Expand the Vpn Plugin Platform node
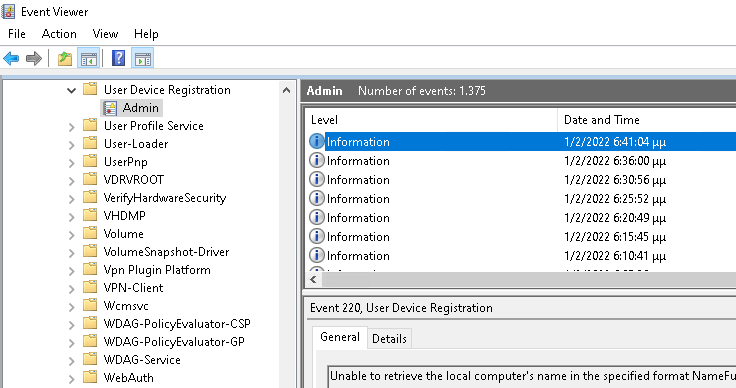 click(x=71, y=271)
